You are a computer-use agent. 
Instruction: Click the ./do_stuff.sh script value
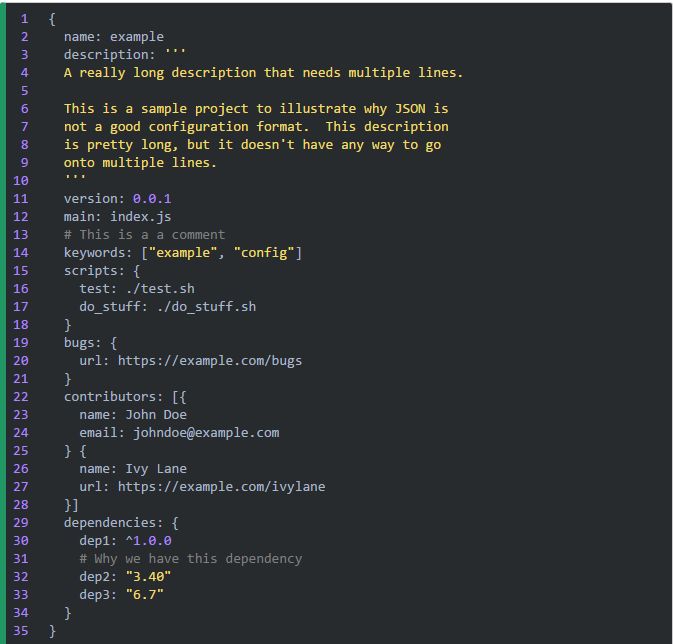click(x=206, y=306)
